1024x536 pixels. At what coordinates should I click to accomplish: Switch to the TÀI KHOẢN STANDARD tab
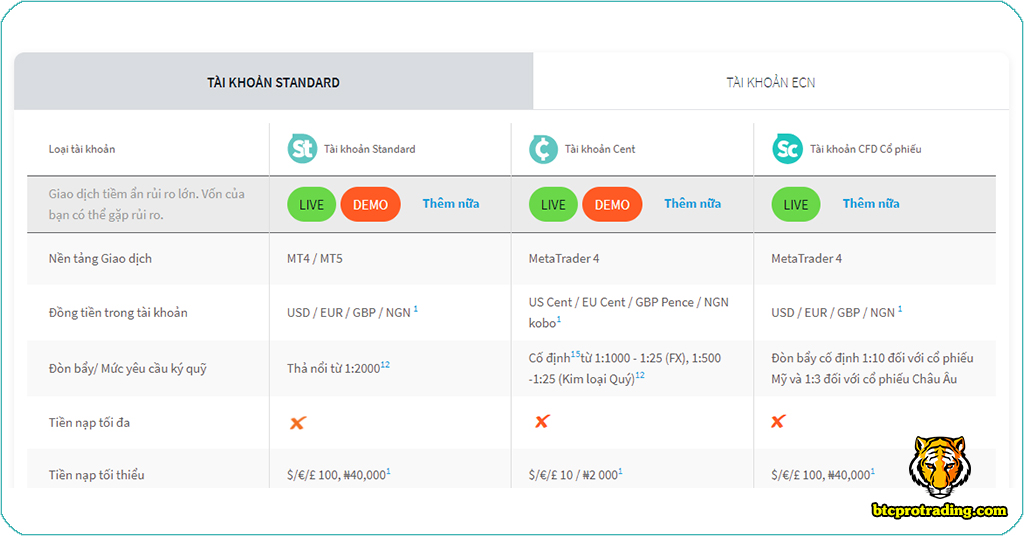coord(274,82)
